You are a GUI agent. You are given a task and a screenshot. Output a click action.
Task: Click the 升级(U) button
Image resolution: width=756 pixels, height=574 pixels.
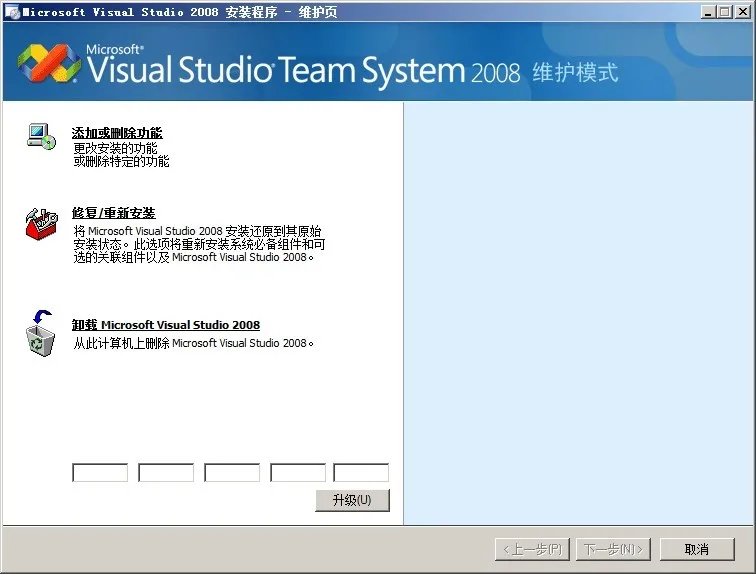[x=352, y=500]
